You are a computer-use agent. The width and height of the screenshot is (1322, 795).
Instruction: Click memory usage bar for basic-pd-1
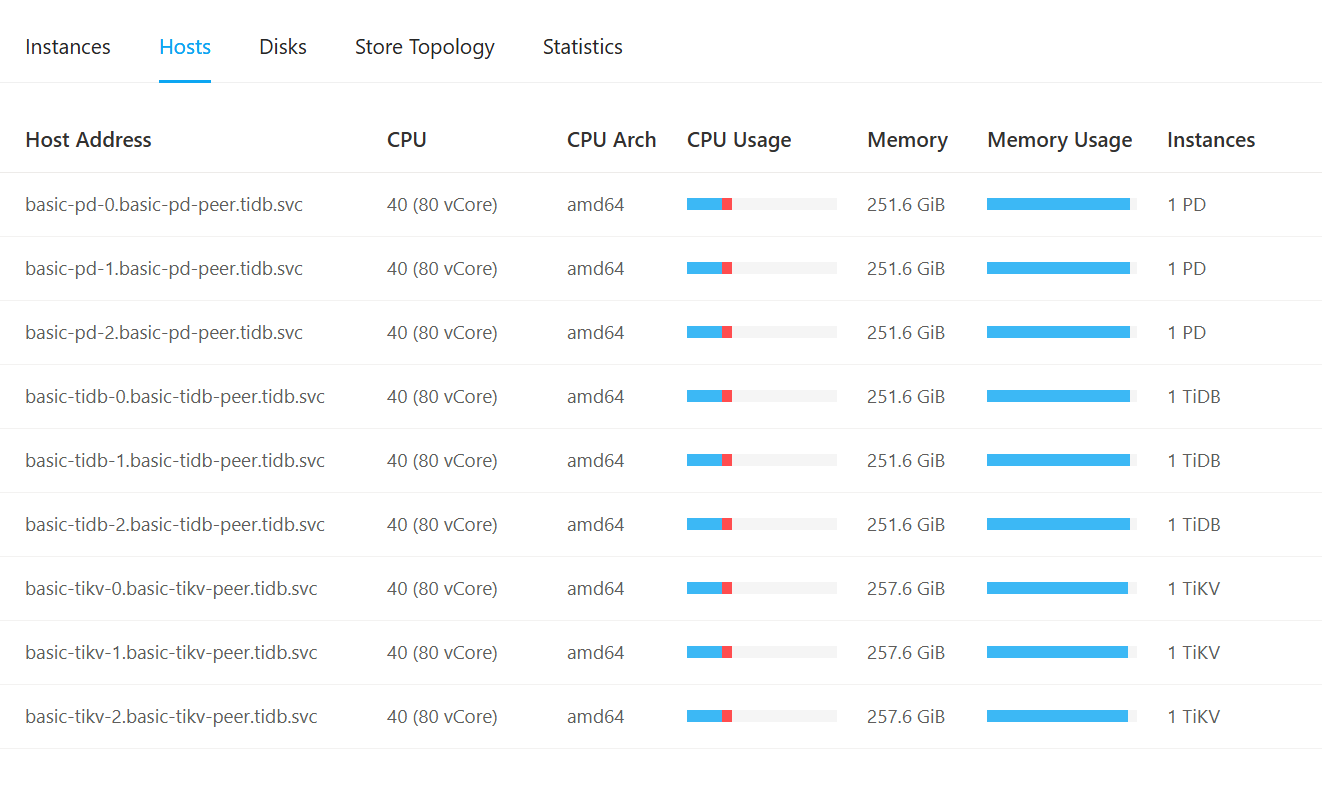point(1060,268)
